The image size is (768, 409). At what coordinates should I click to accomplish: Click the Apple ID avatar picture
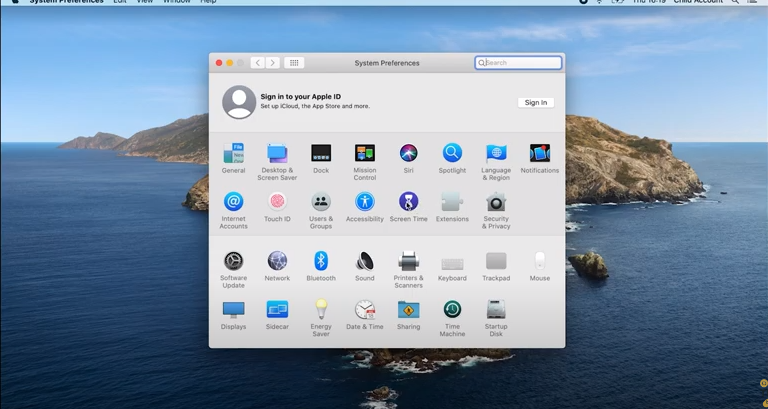click(239, 102)
